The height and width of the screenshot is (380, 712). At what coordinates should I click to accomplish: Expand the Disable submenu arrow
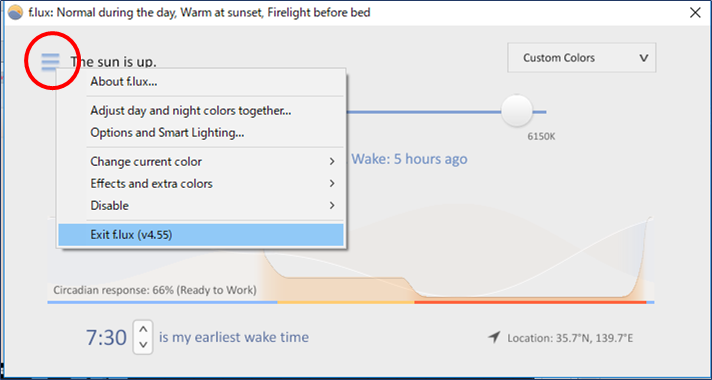pos(332,205)
